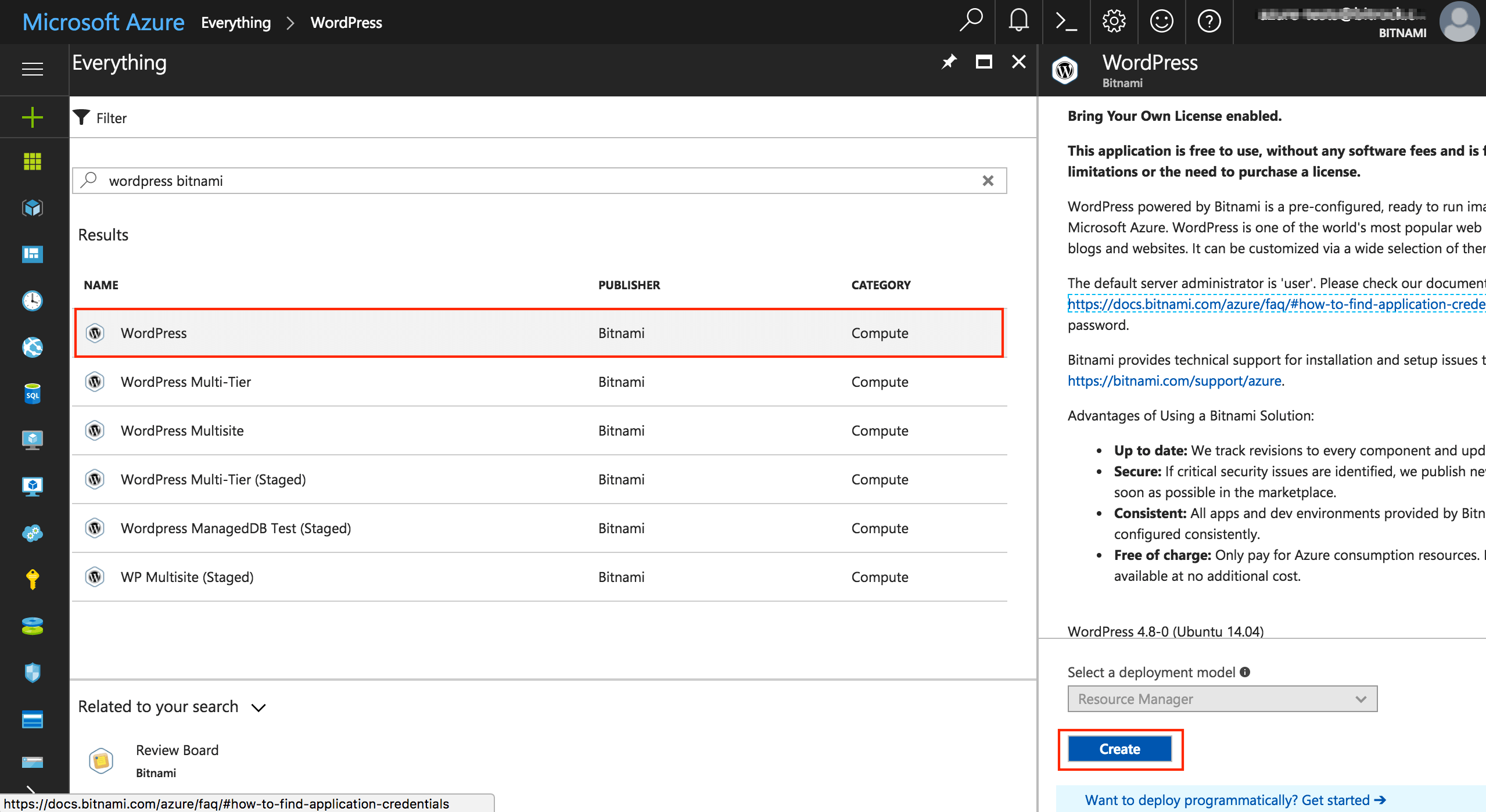
Task: Open the hamburger menu in the sidebar
Action: pos(33,69)
